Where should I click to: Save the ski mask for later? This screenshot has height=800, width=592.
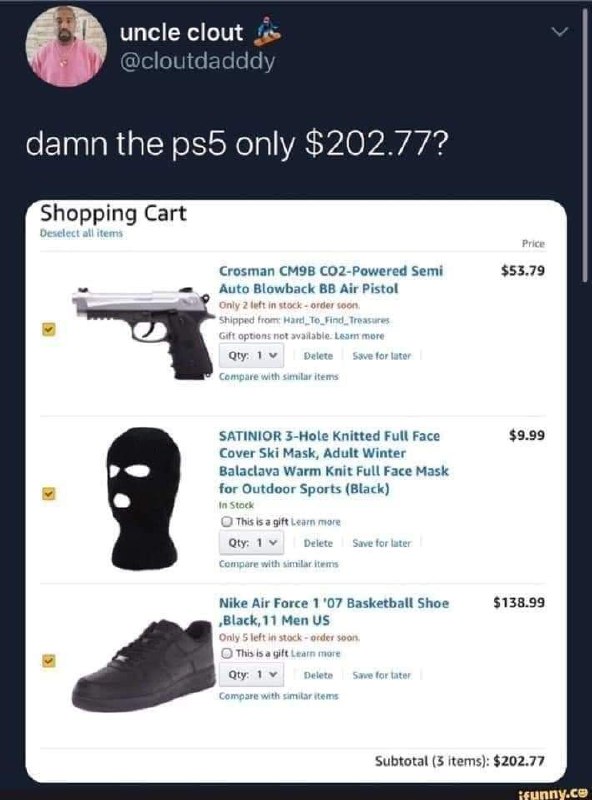(x=381, y=543)
